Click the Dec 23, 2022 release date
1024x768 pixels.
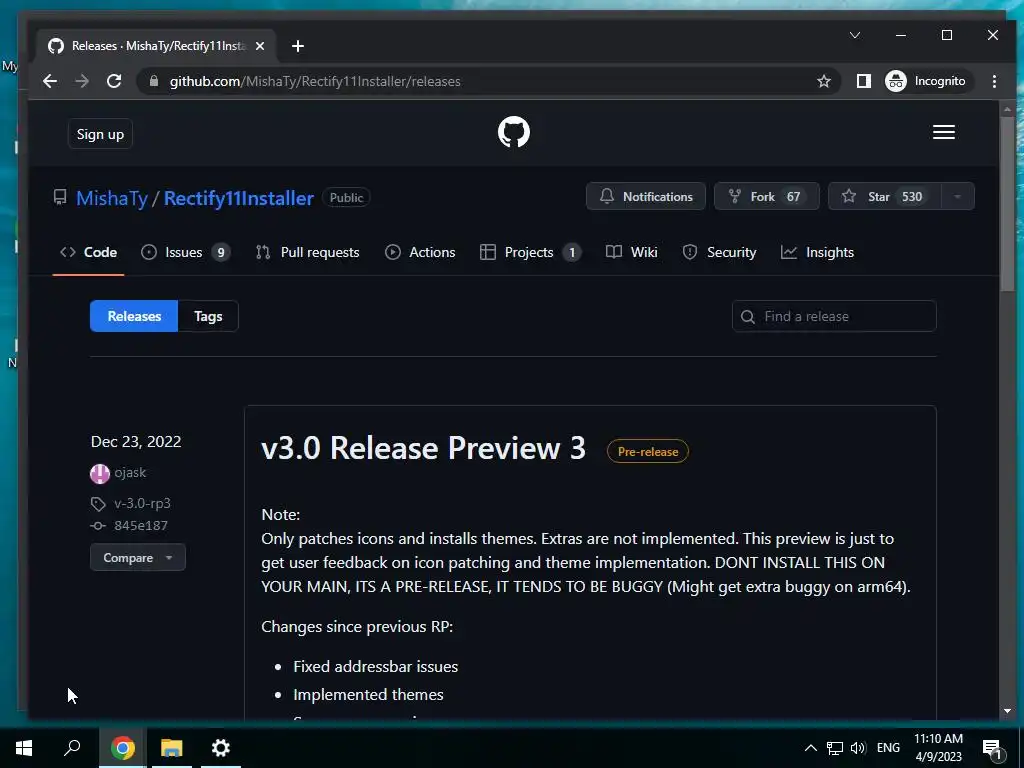click(136, 441)
